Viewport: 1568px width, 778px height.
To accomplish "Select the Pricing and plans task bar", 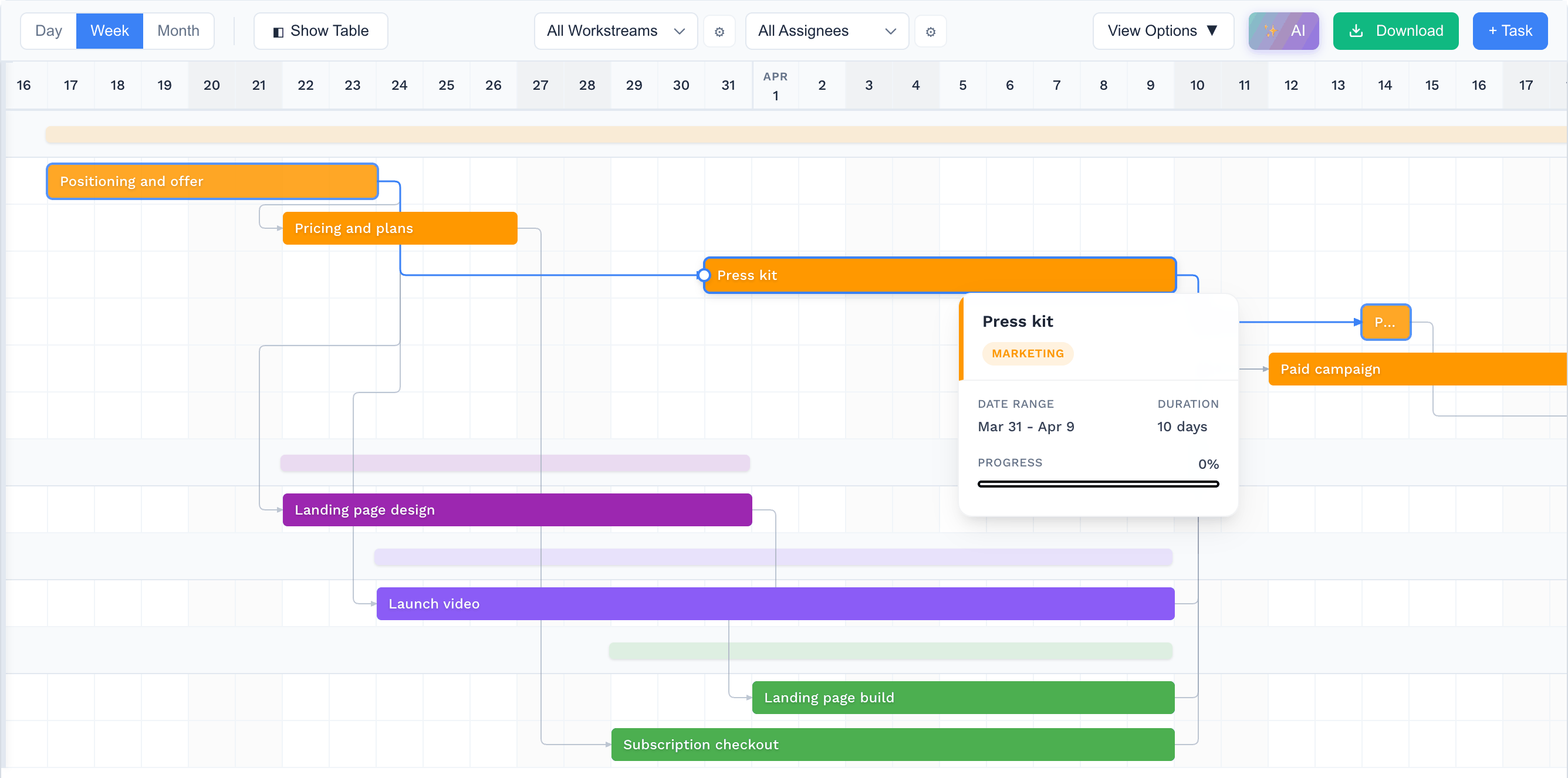I will pos(400,228).
